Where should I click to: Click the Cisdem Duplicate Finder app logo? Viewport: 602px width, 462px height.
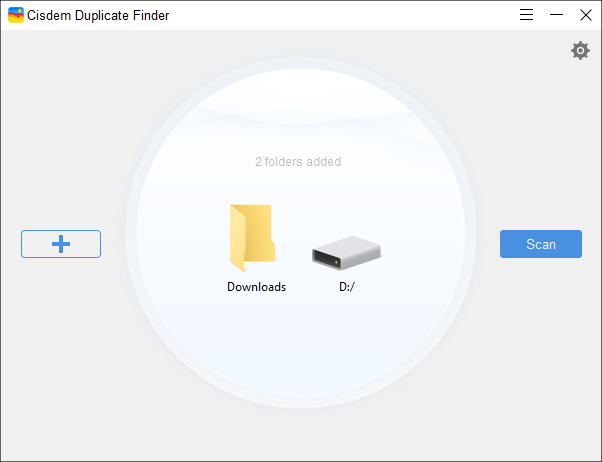pyautogui.click(x=16, y=15)
